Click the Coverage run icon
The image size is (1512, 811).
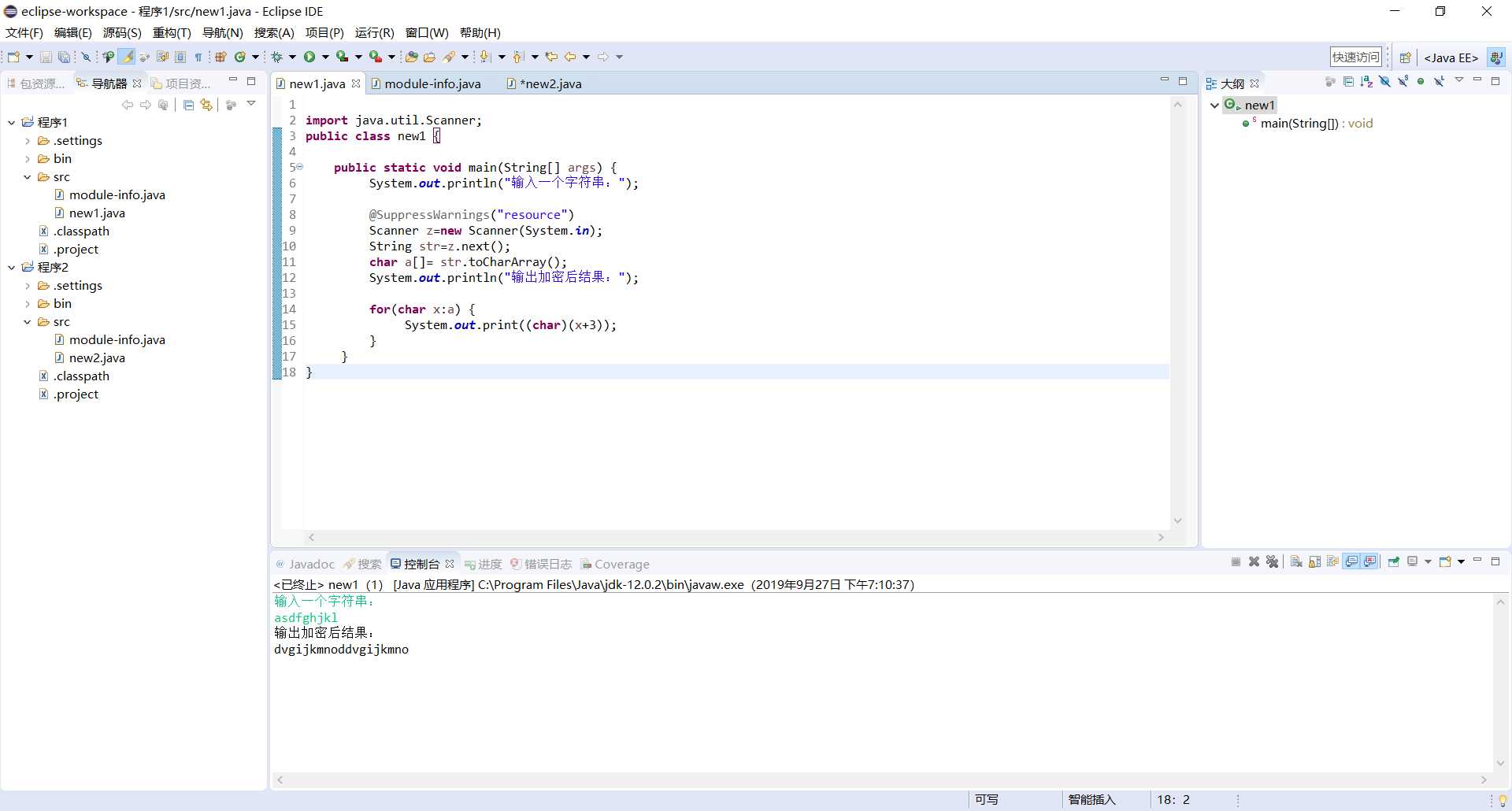click(x=342, y=57)
